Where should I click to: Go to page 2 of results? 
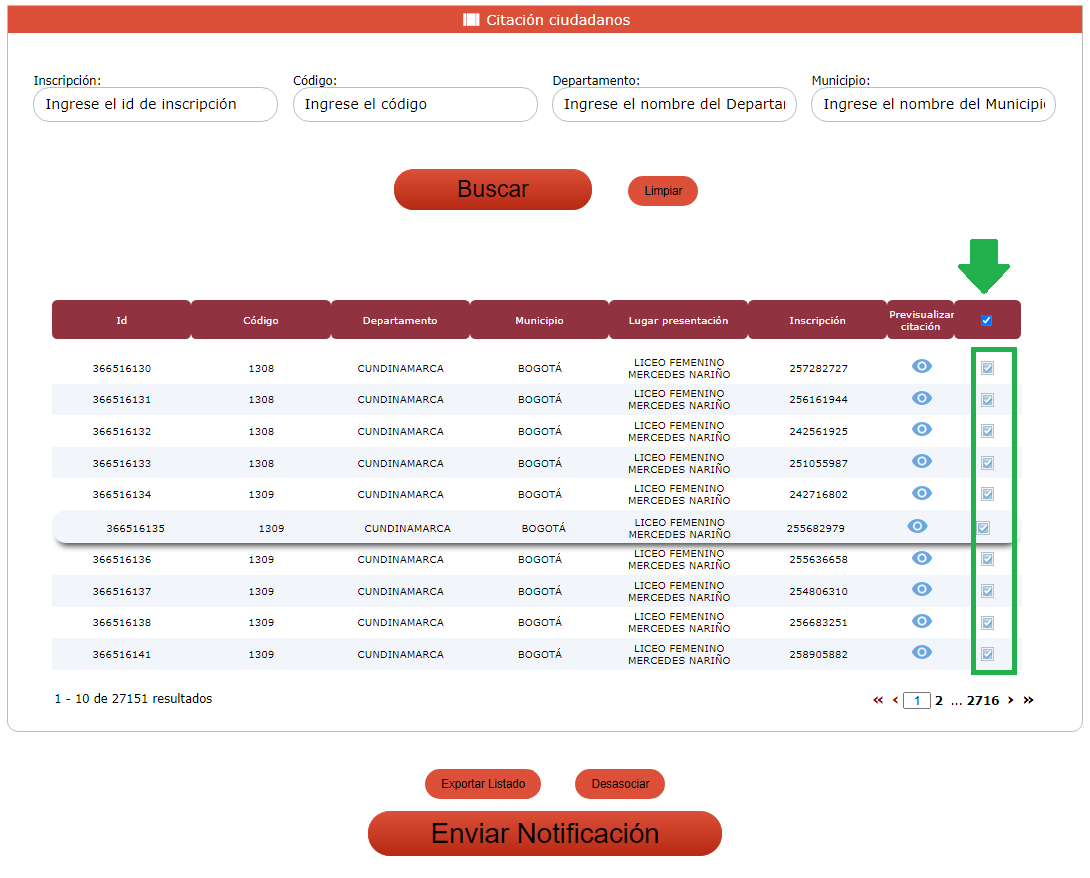coord(939,701)
